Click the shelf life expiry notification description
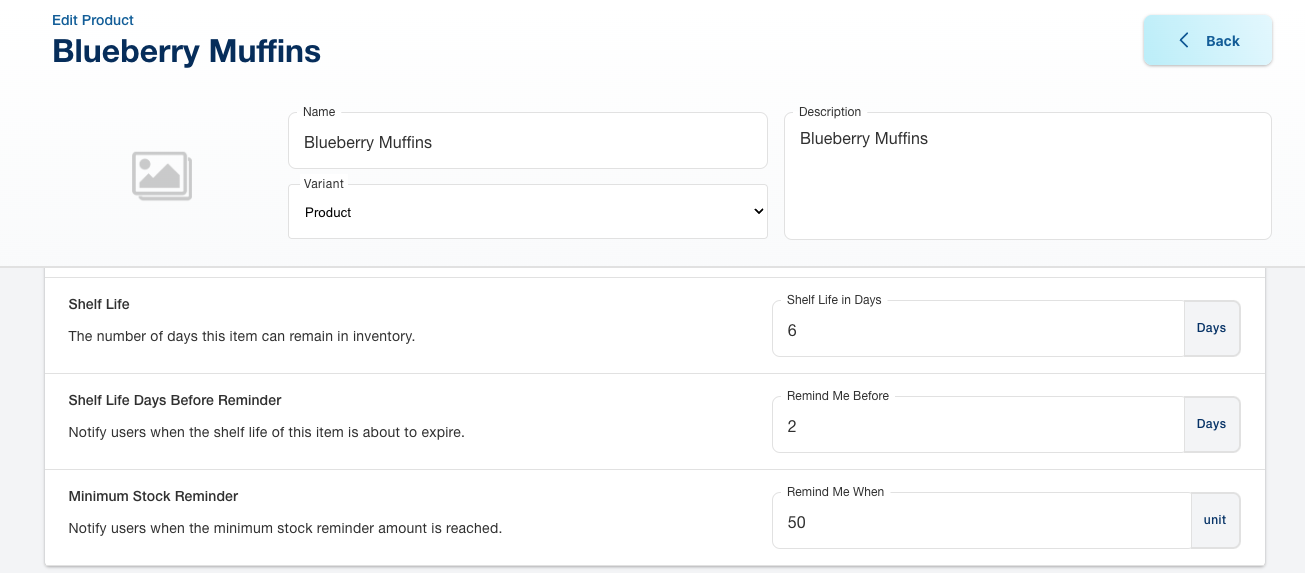This screenshot has height=573, width=1305. tap(266, 432)
